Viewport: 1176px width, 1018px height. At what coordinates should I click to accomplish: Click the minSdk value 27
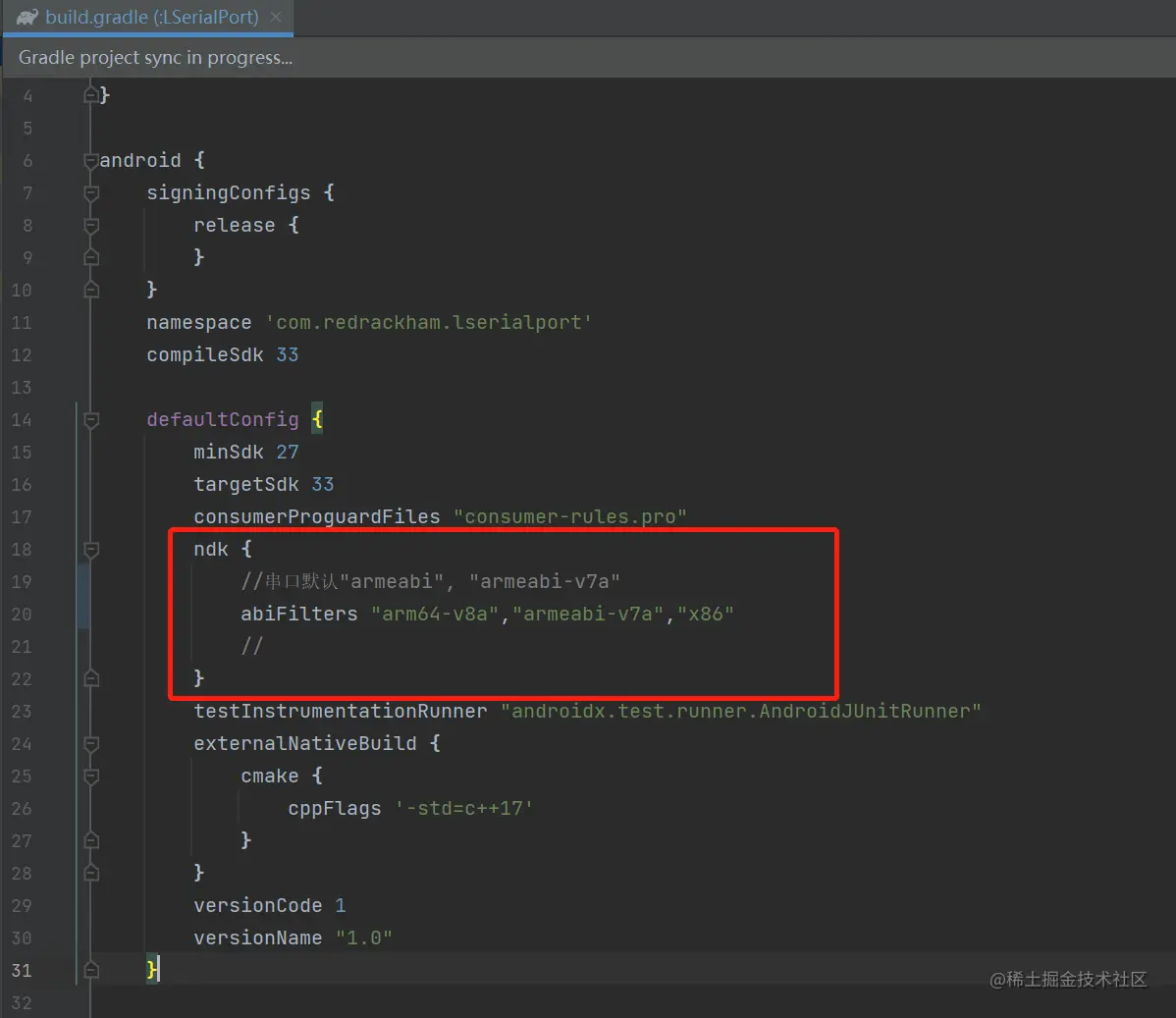pyautogui.click(x=286, y=452)
